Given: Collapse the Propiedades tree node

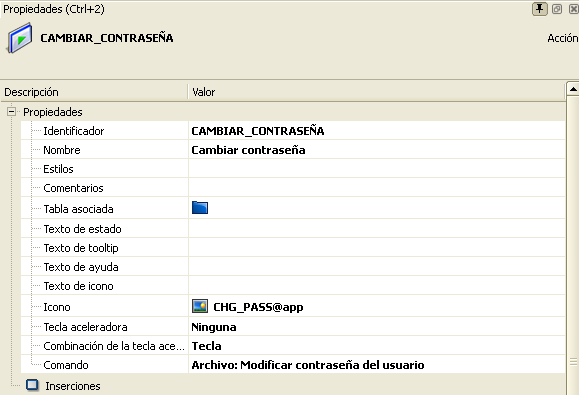Looking at the screenshot, I should point(11,111).
